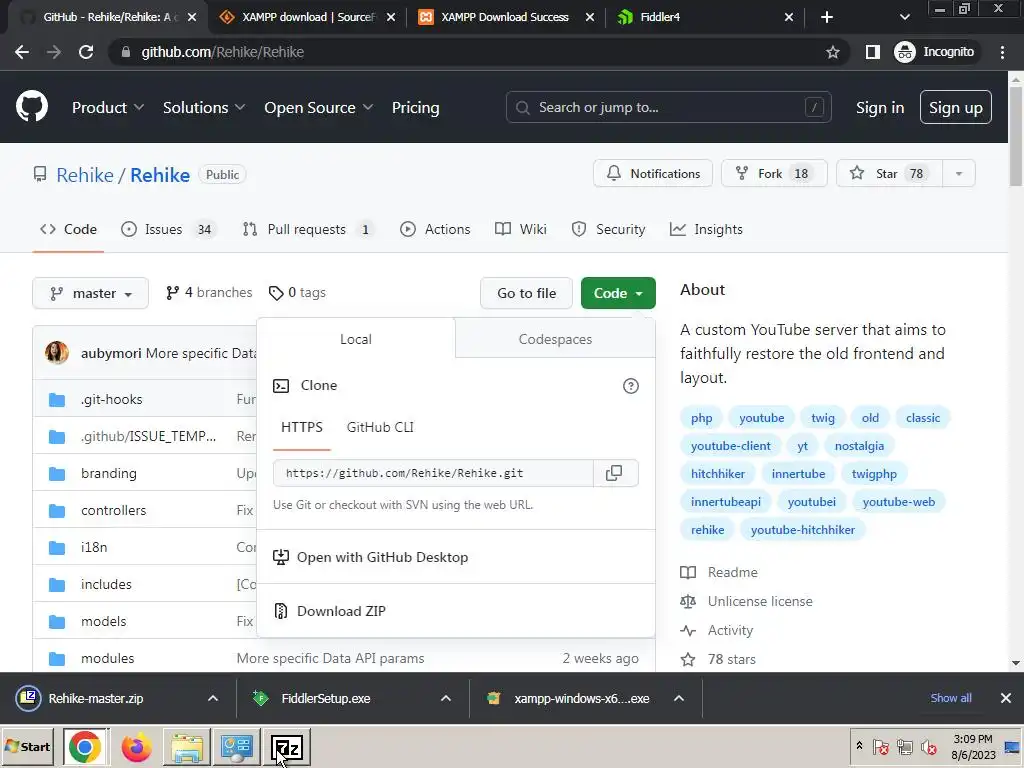Select the clone URL text field

[x=434, y=473]
